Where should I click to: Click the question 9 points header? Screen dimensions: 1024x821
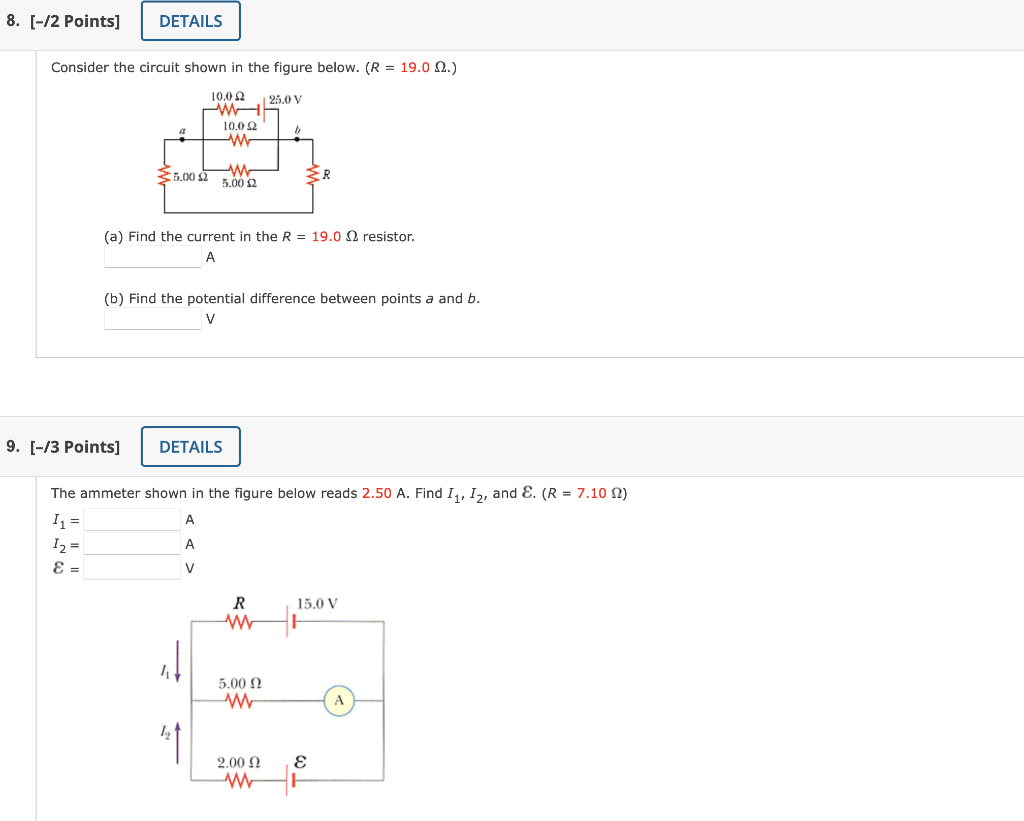[63, 447]
